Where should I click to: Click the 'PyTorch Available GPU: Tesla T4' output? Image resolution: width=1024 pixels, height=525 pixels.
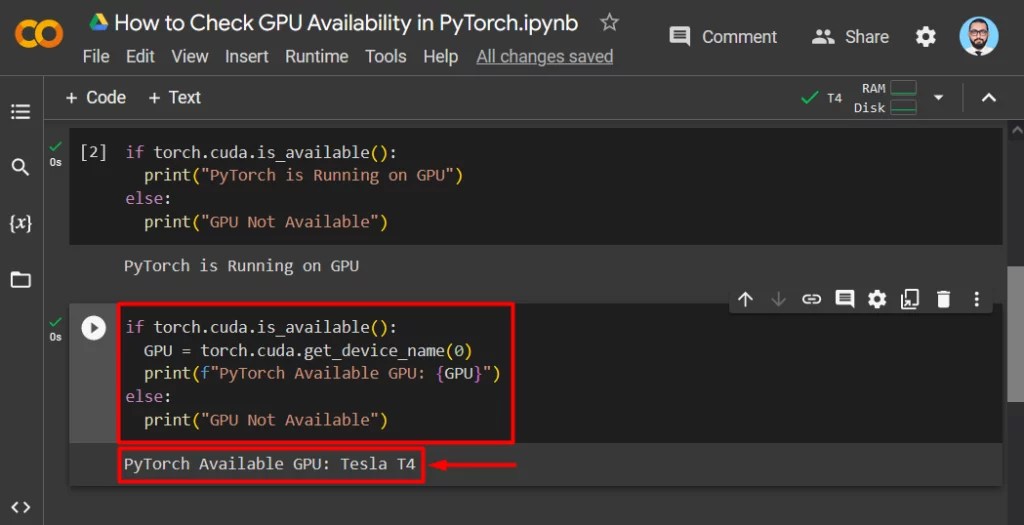[x=270, y=464]
